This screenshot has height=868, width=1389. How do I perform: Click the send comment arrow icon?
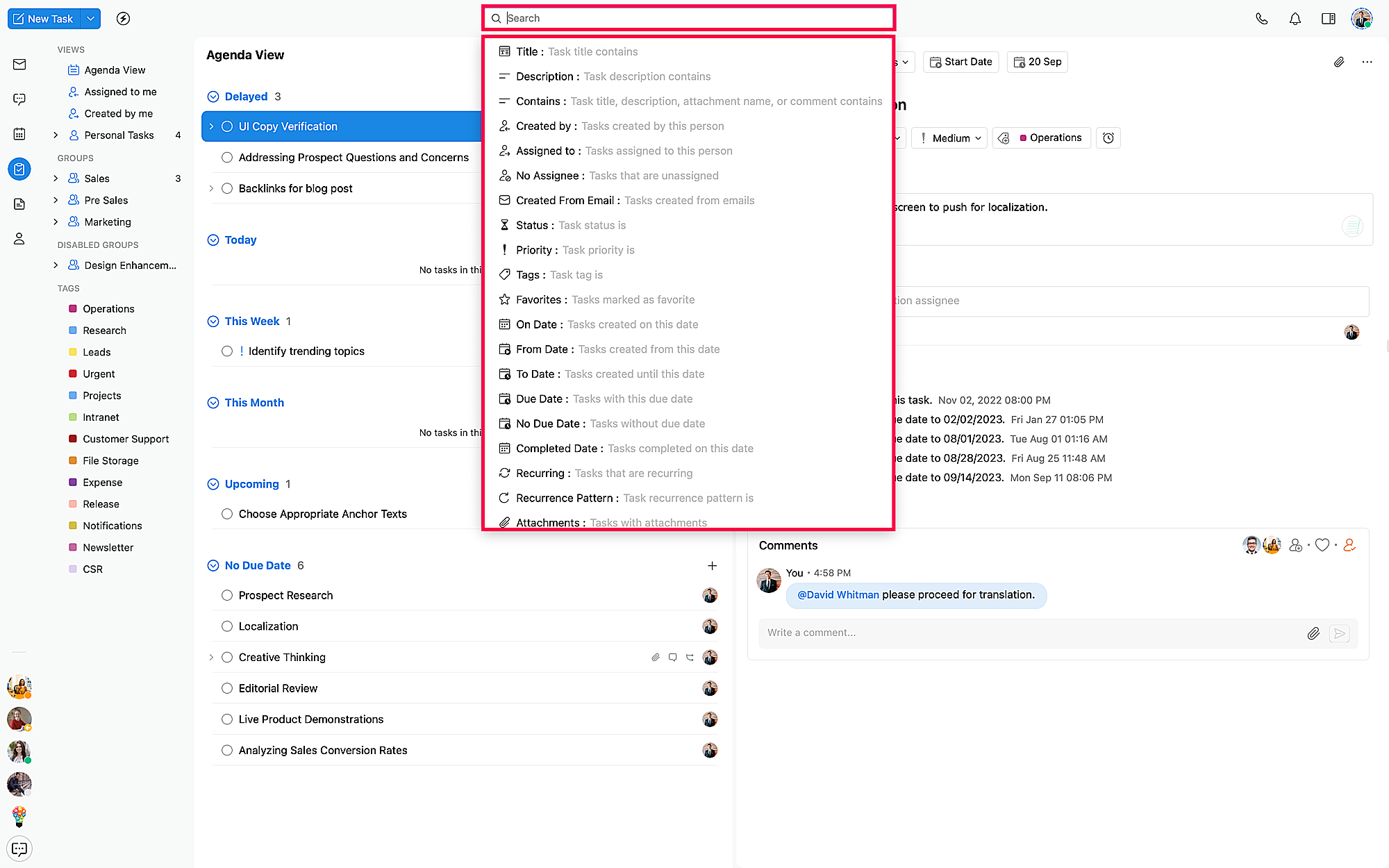[1339, 633]
